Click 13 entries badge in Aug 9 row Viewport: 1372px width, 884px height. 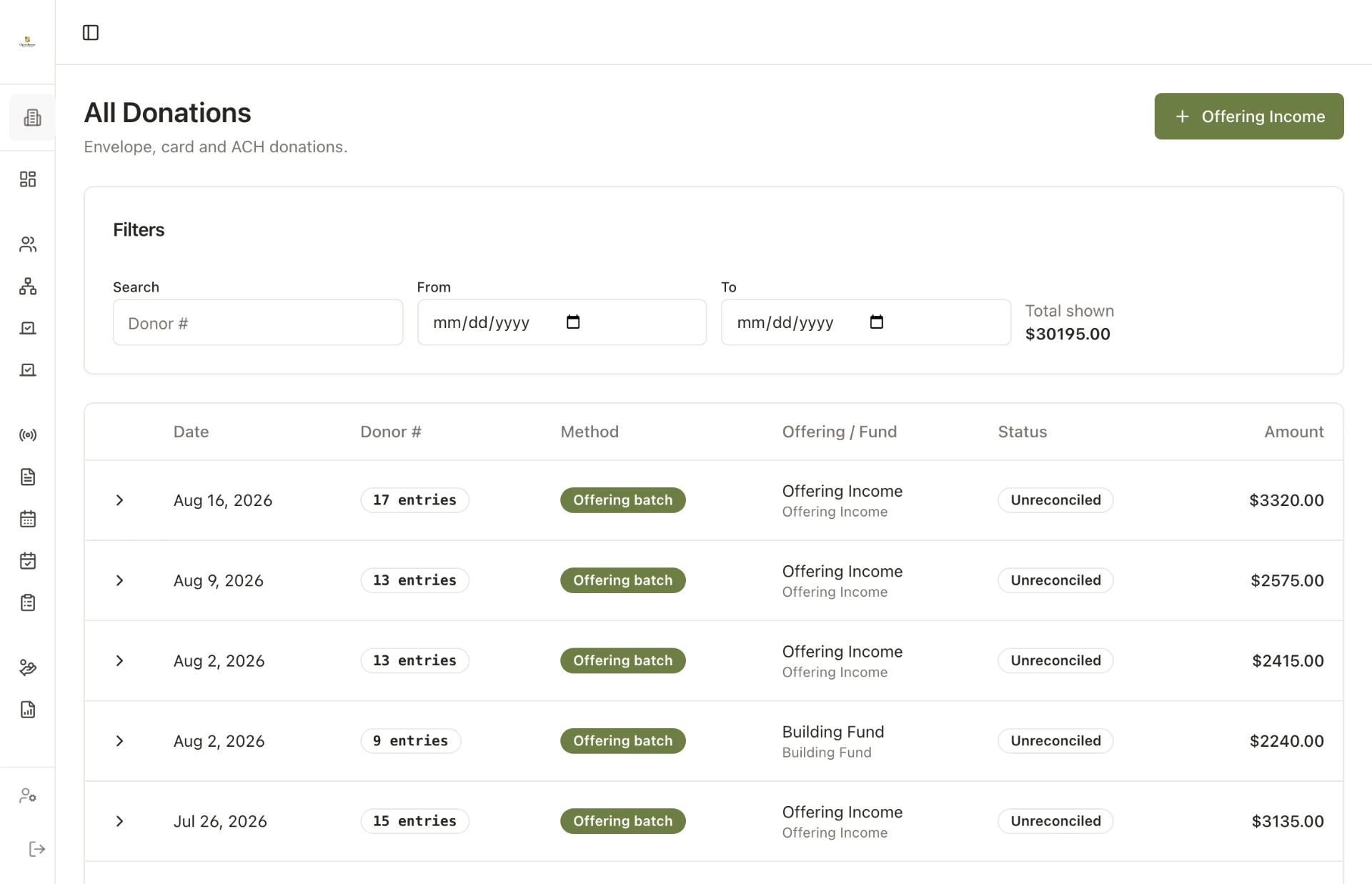pos(414,580)
